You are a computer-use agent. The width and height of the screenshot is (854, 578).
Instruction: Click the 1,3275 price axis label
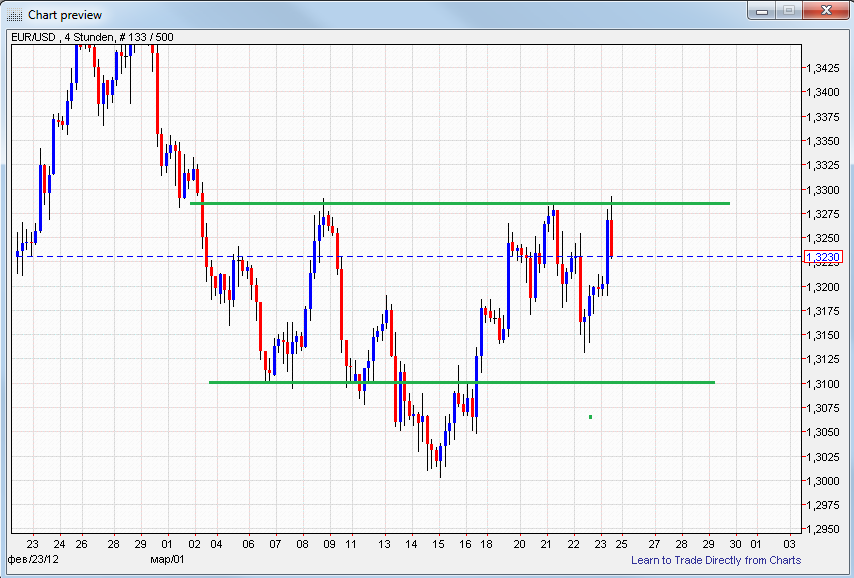(x=823, y=214)
